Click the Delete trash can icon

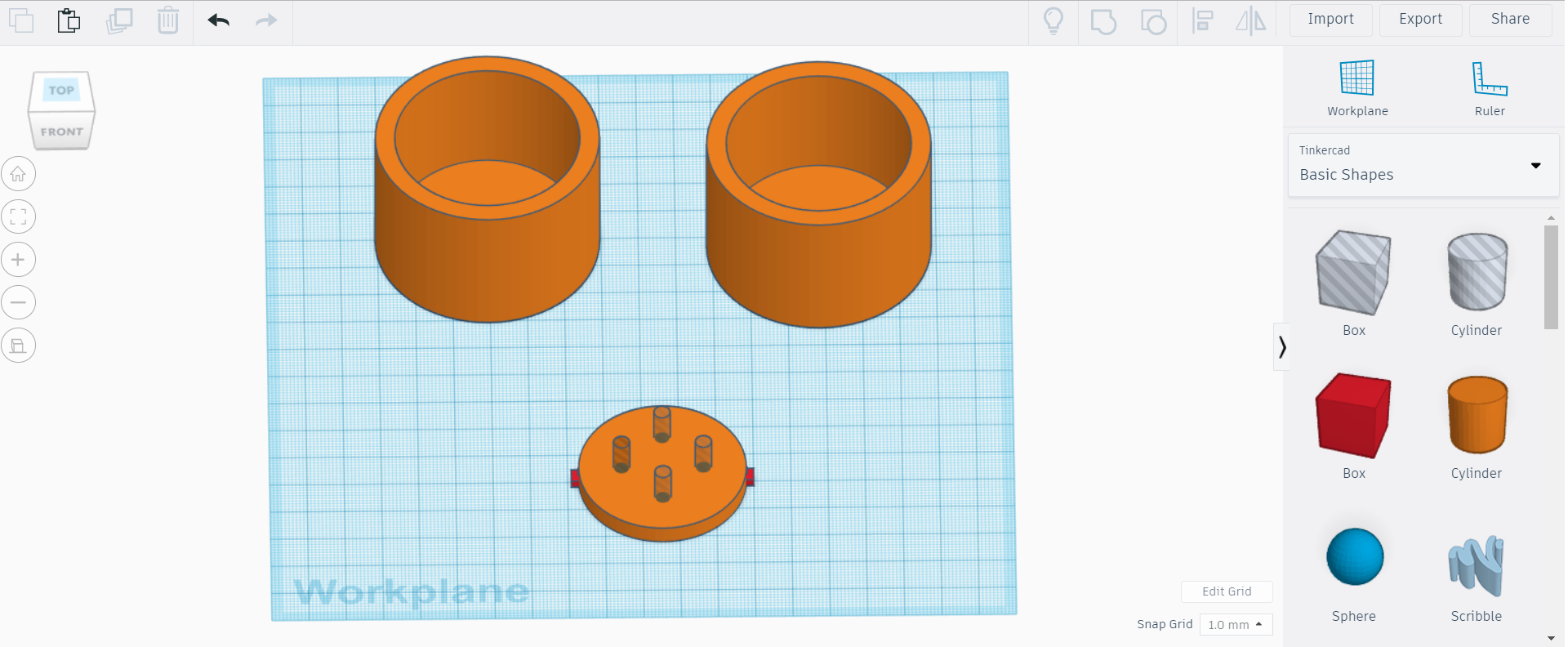tap(168, 20)
